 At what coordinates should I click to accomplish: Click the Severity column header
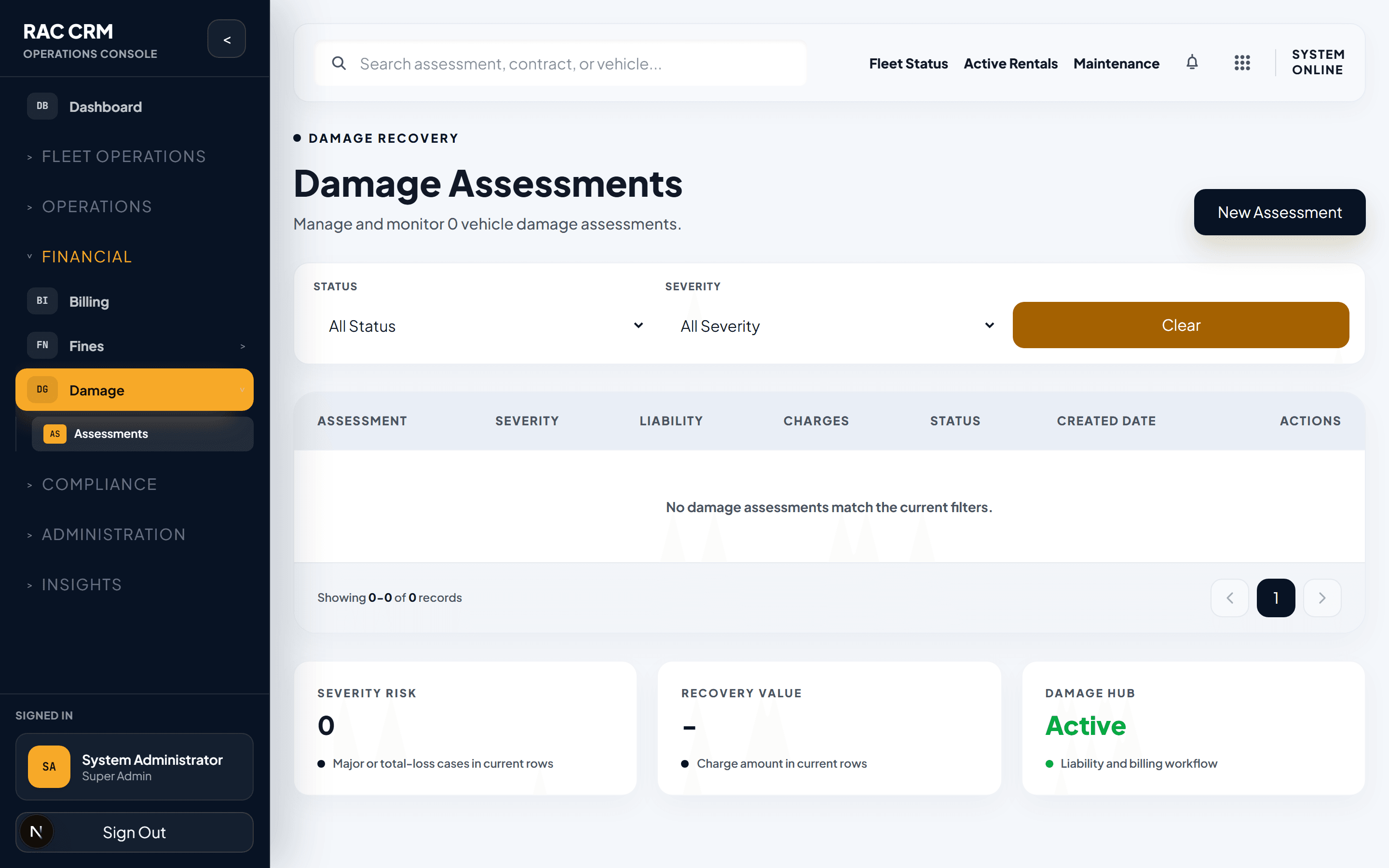[527, 421]
